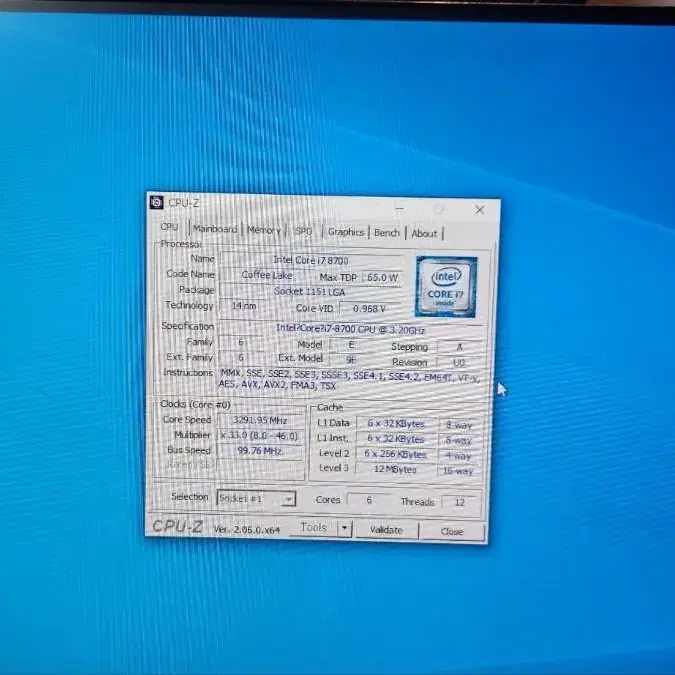Minimize the CPU-Z window

click(x=399, y=209)
